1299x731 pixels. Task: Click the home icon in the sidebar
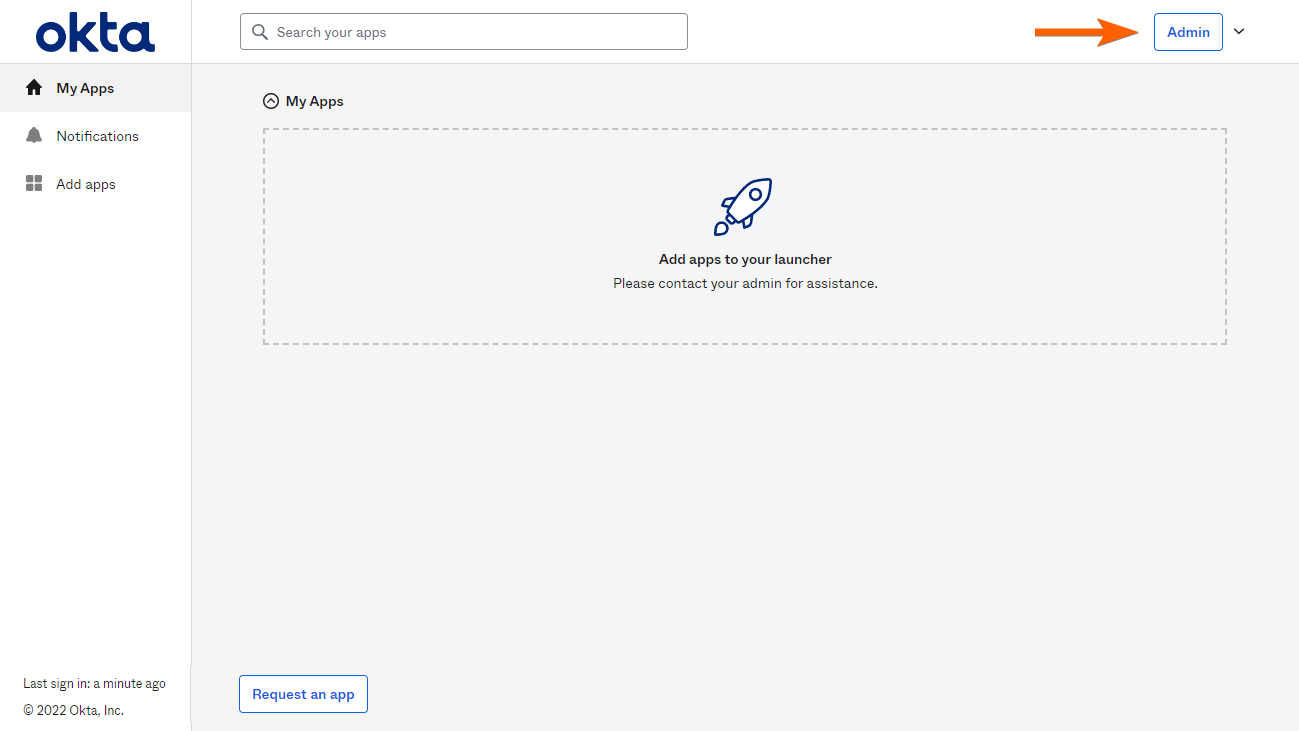(34, 88)
